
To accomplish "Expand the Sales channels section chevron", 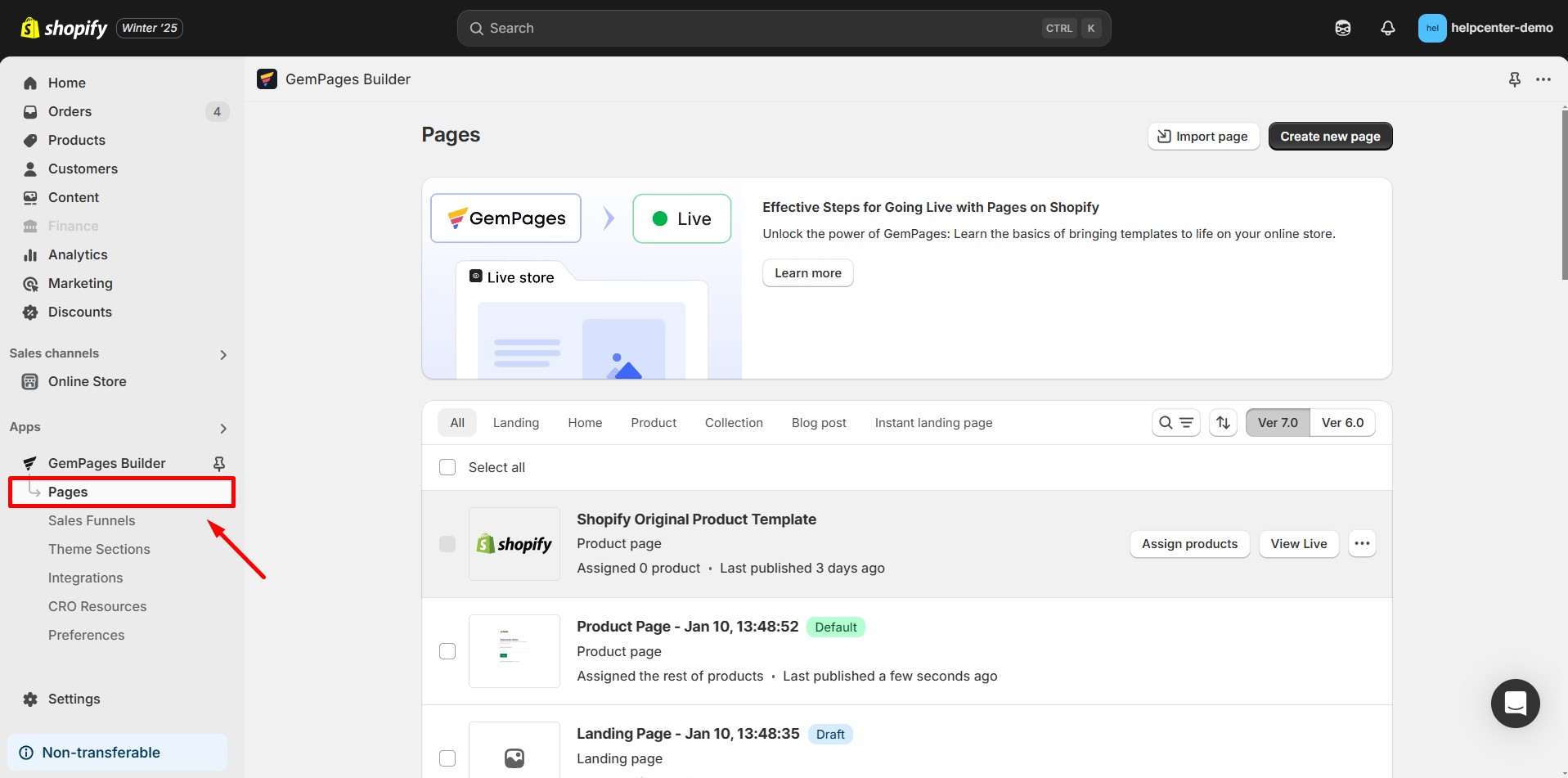I will tap(223, 354).
